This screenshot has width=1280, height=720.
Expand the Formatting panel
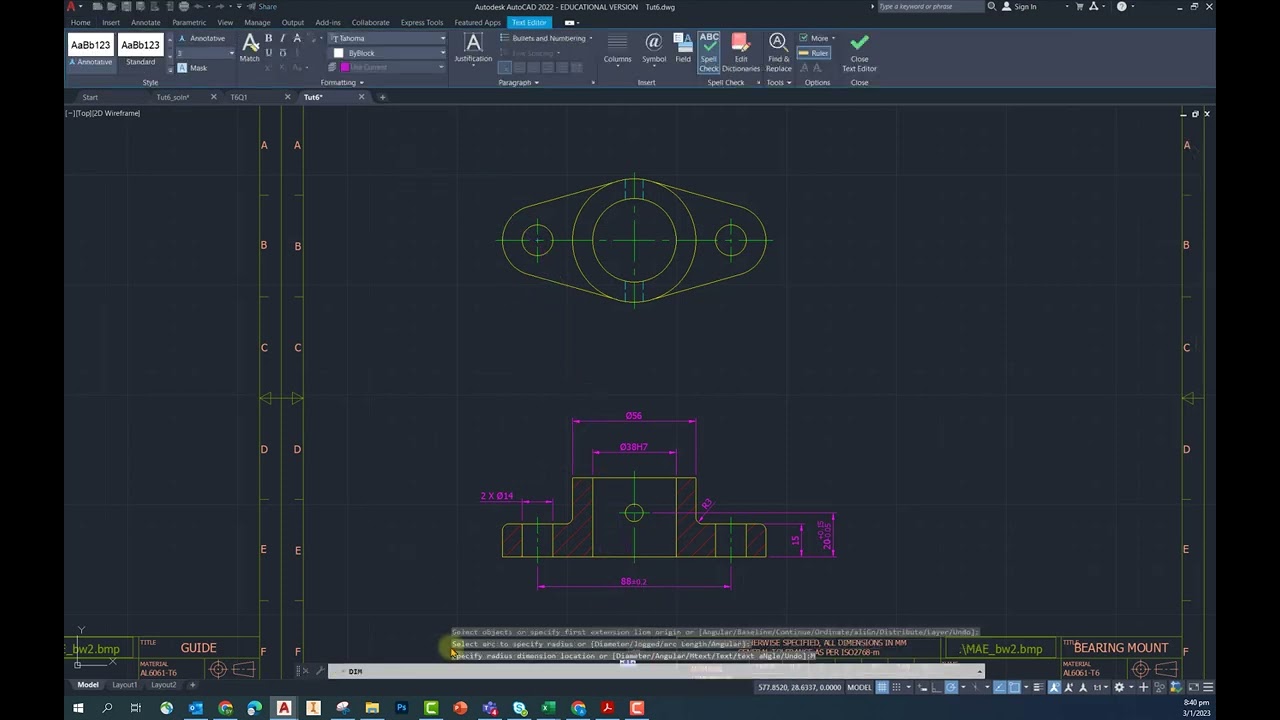click(342, 82)
